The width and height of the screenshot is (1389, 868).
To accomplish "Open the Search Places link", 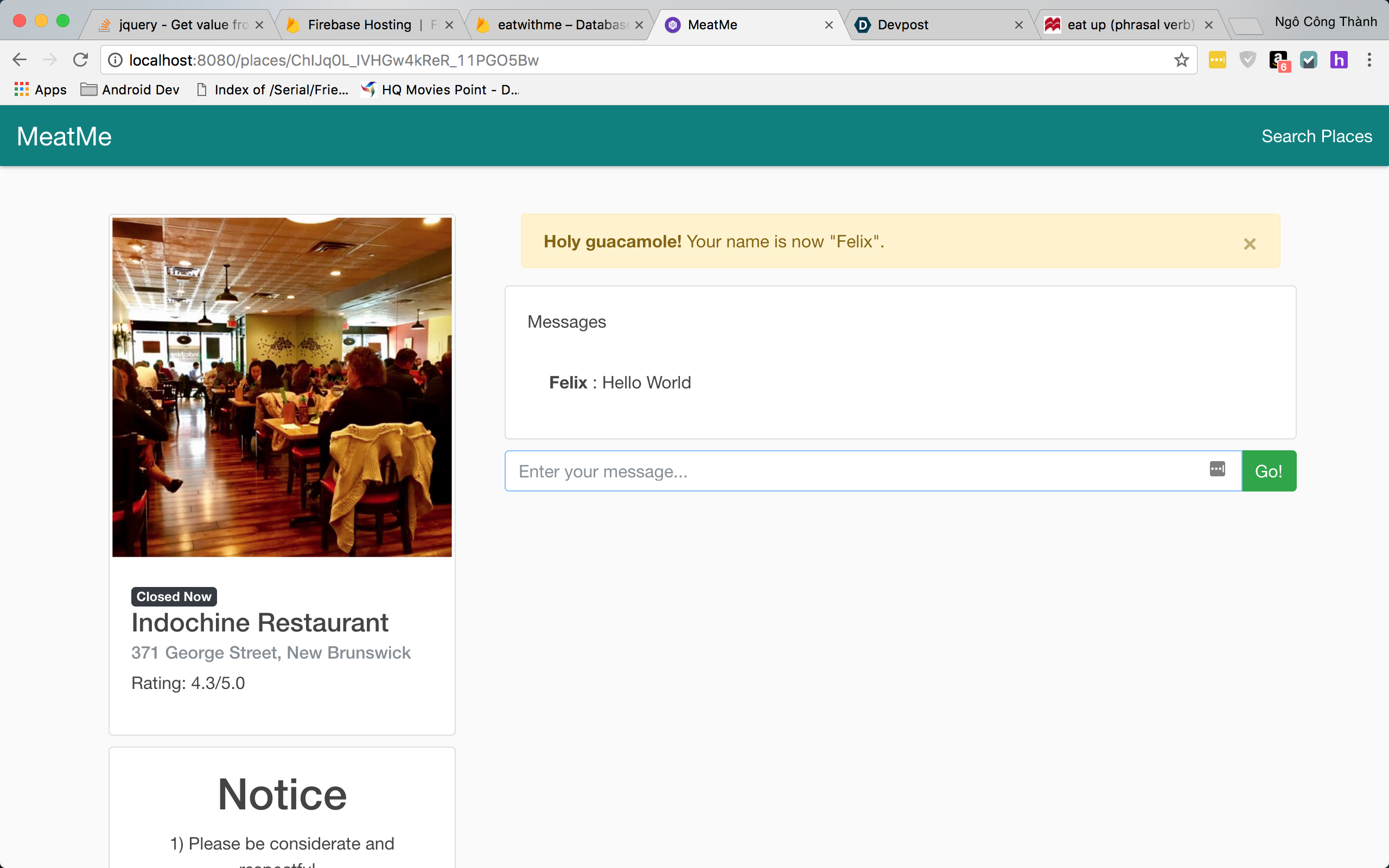I will tap(1316, 136).
